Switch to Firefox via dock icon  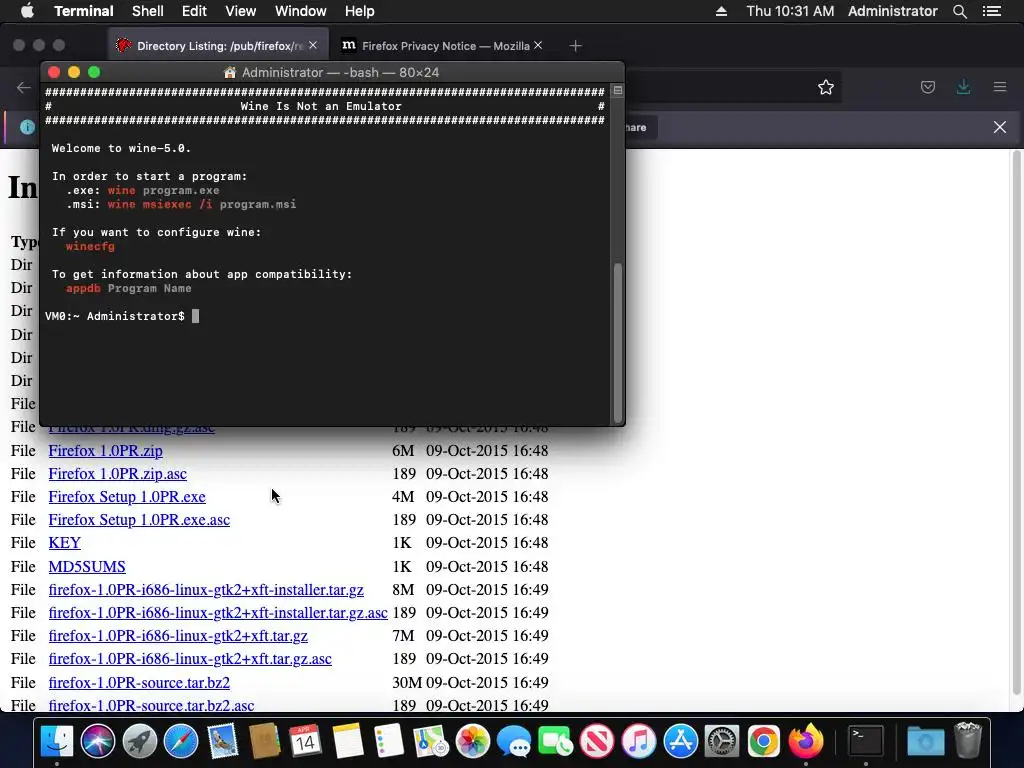(806, 741)
